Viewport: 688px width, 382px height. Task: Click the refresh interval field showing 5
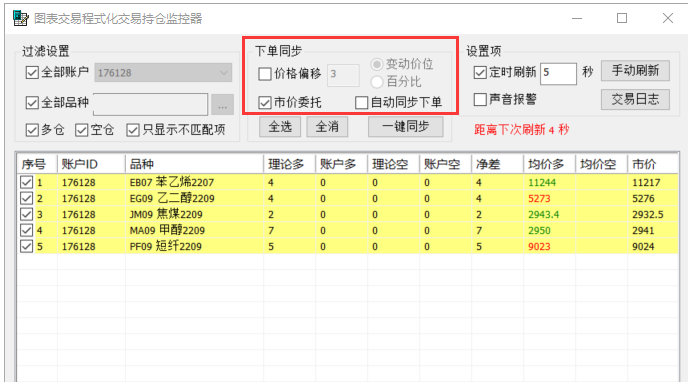pyautogui.click(x=558, y=73)
